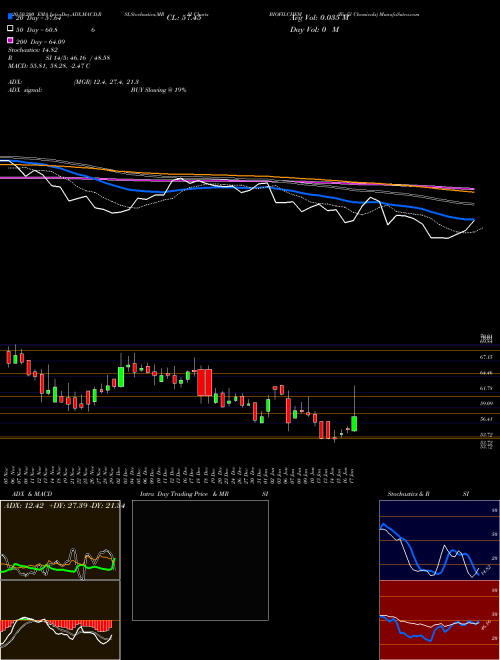Click the ADX (MGR) 12.4, 27.4, 21.3 values

(x=106, y=82)
